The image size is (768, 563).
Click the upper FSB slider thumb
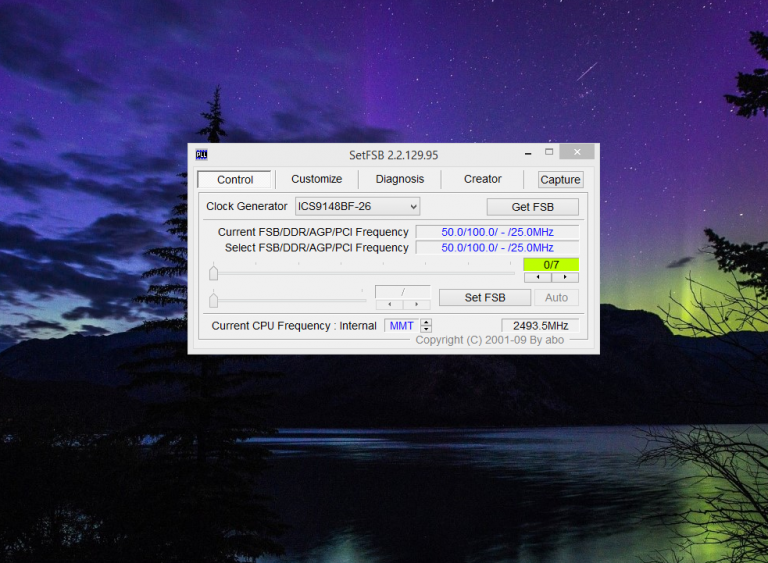(x=213, y=272)
